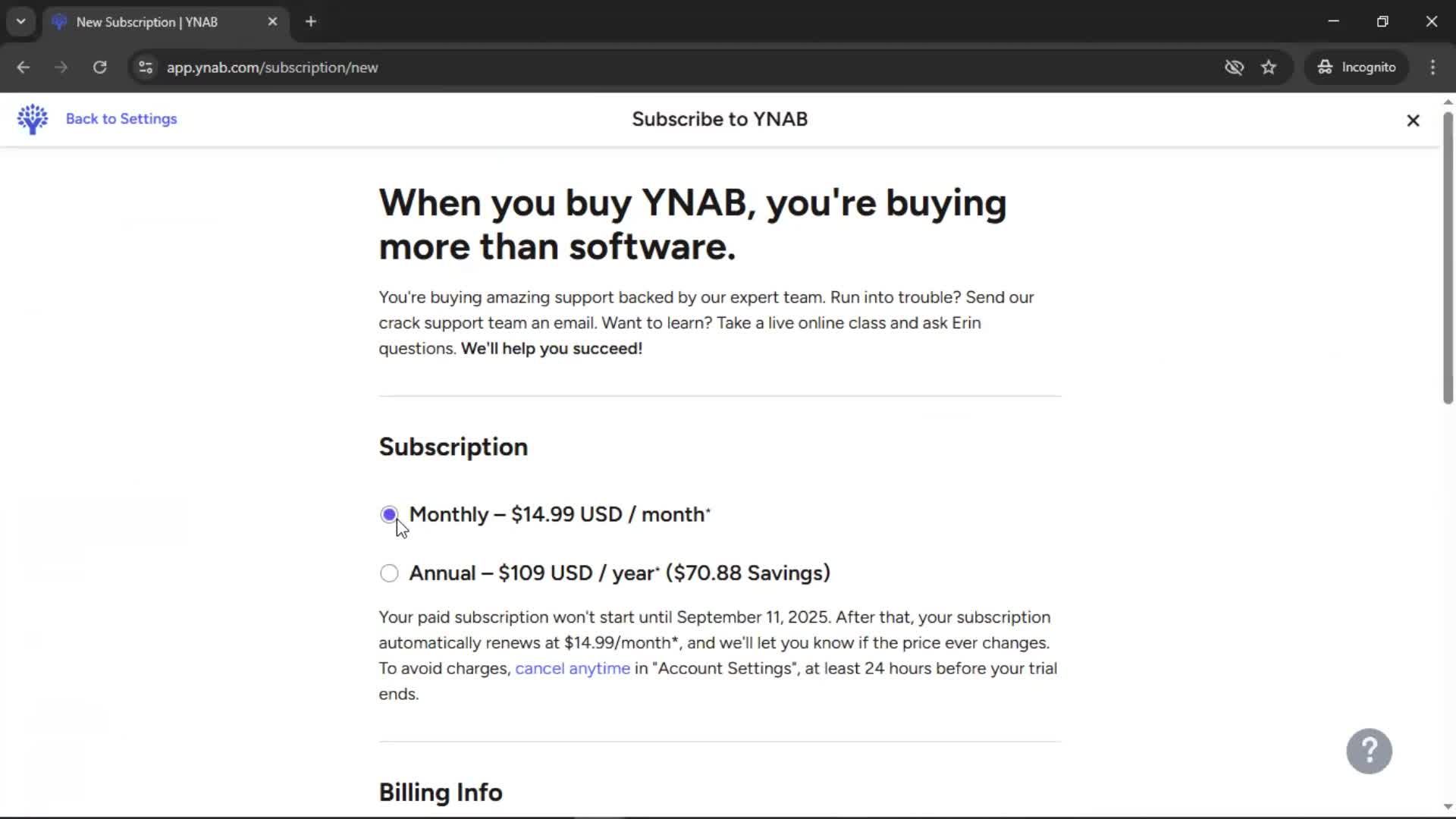Open the Incognito profile indicator

[x=1356, y=67]
